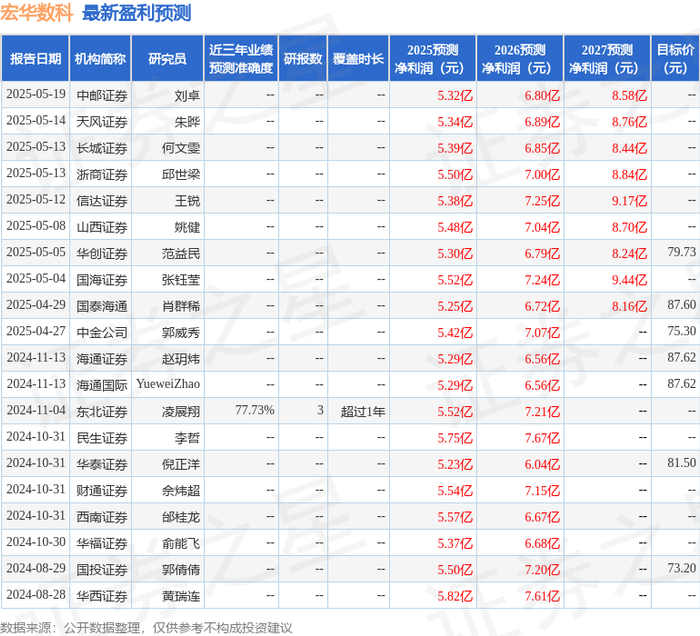Viewport: 700px width, 636px height.
Task: Click researcher name 肖群稀
Action: pyautogui.click(x=181, y=306)
